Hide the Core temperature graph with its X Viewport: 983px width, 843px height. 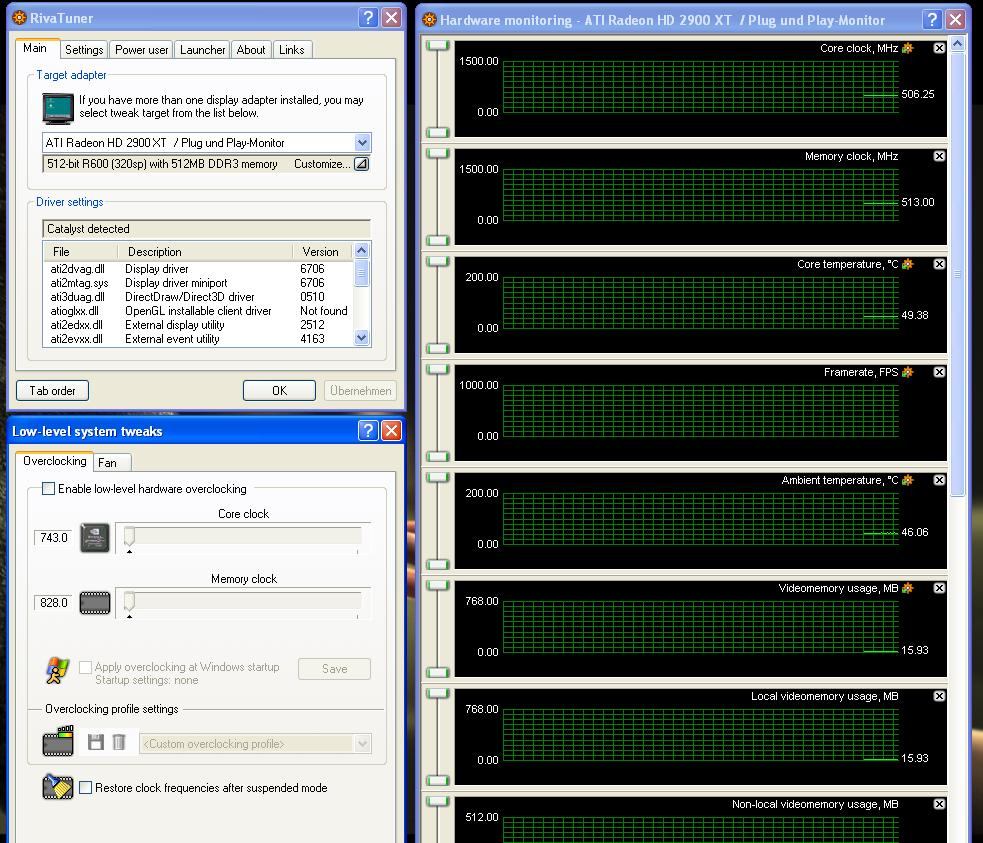(939, 264)
